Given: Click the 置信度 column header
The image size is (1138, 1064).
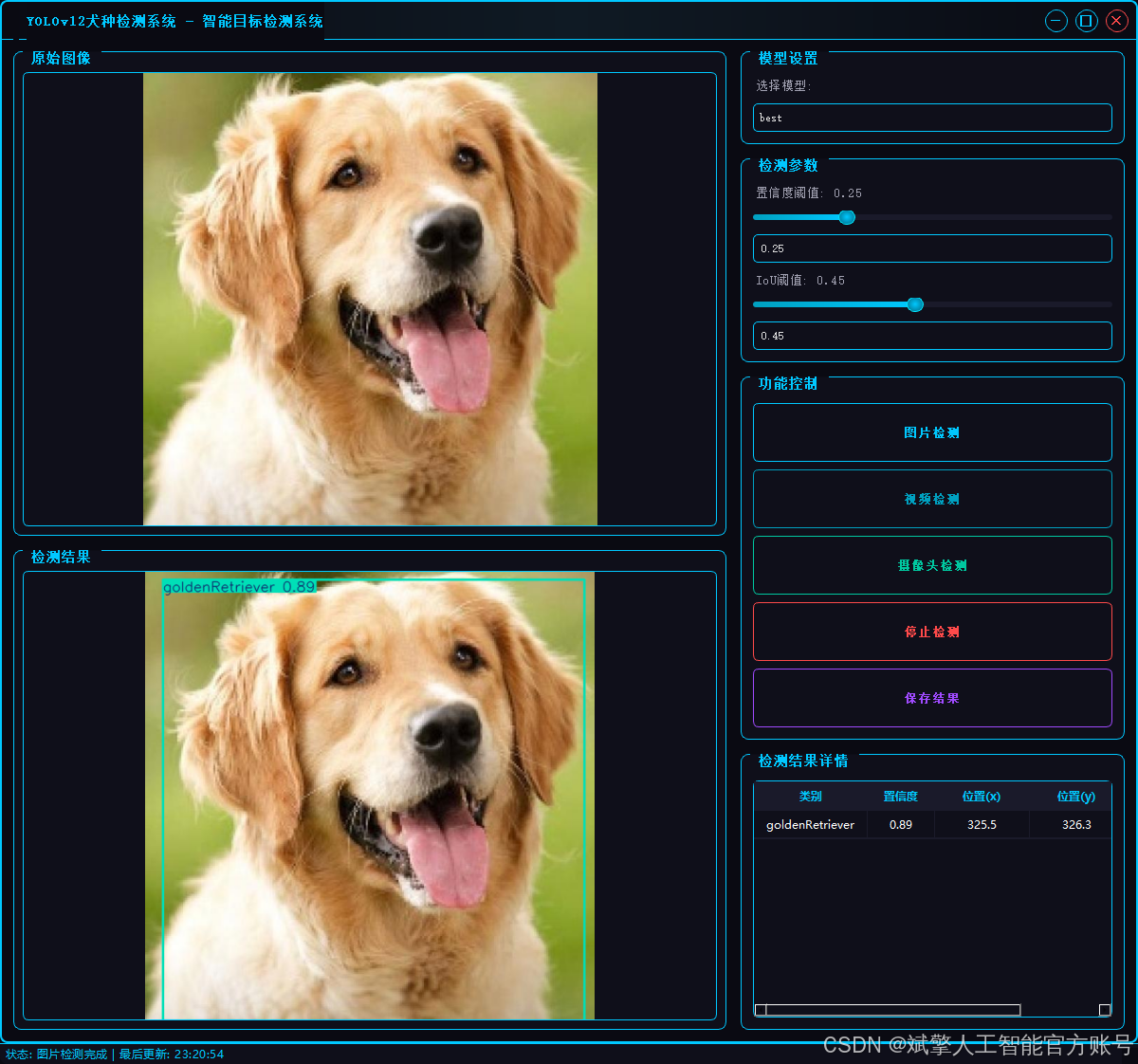Looking at the screenshot, I should point(901,797).
